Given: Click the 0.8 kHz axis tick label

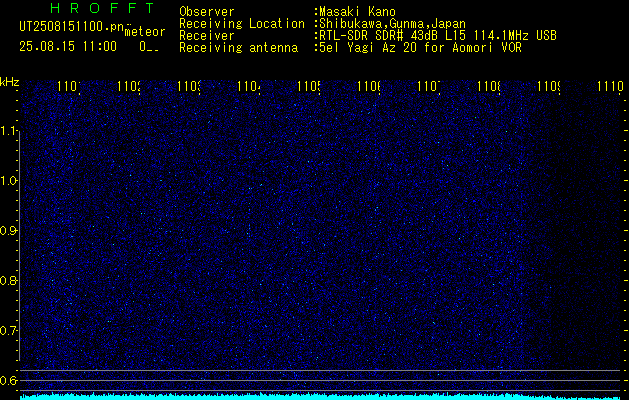Looking at the screenshot, I should pos(8,280).
